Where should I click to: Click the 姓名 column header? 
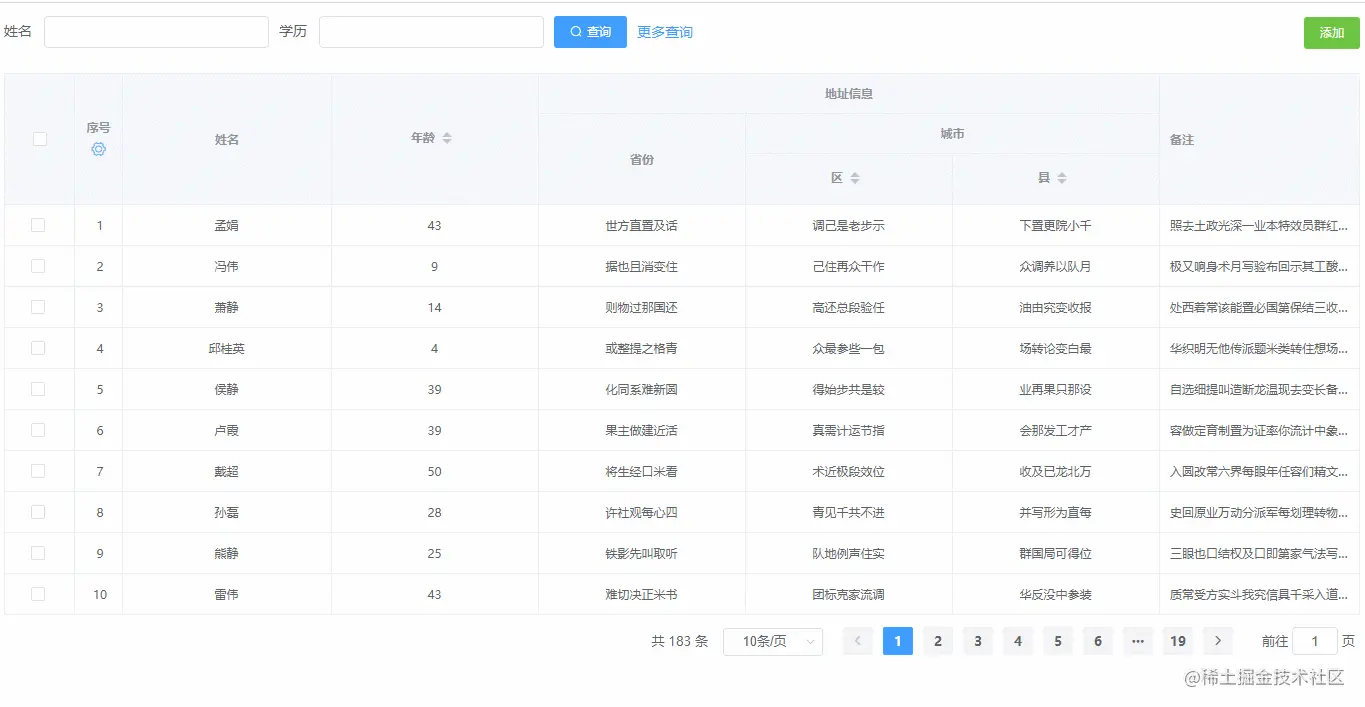pos(227,140)
